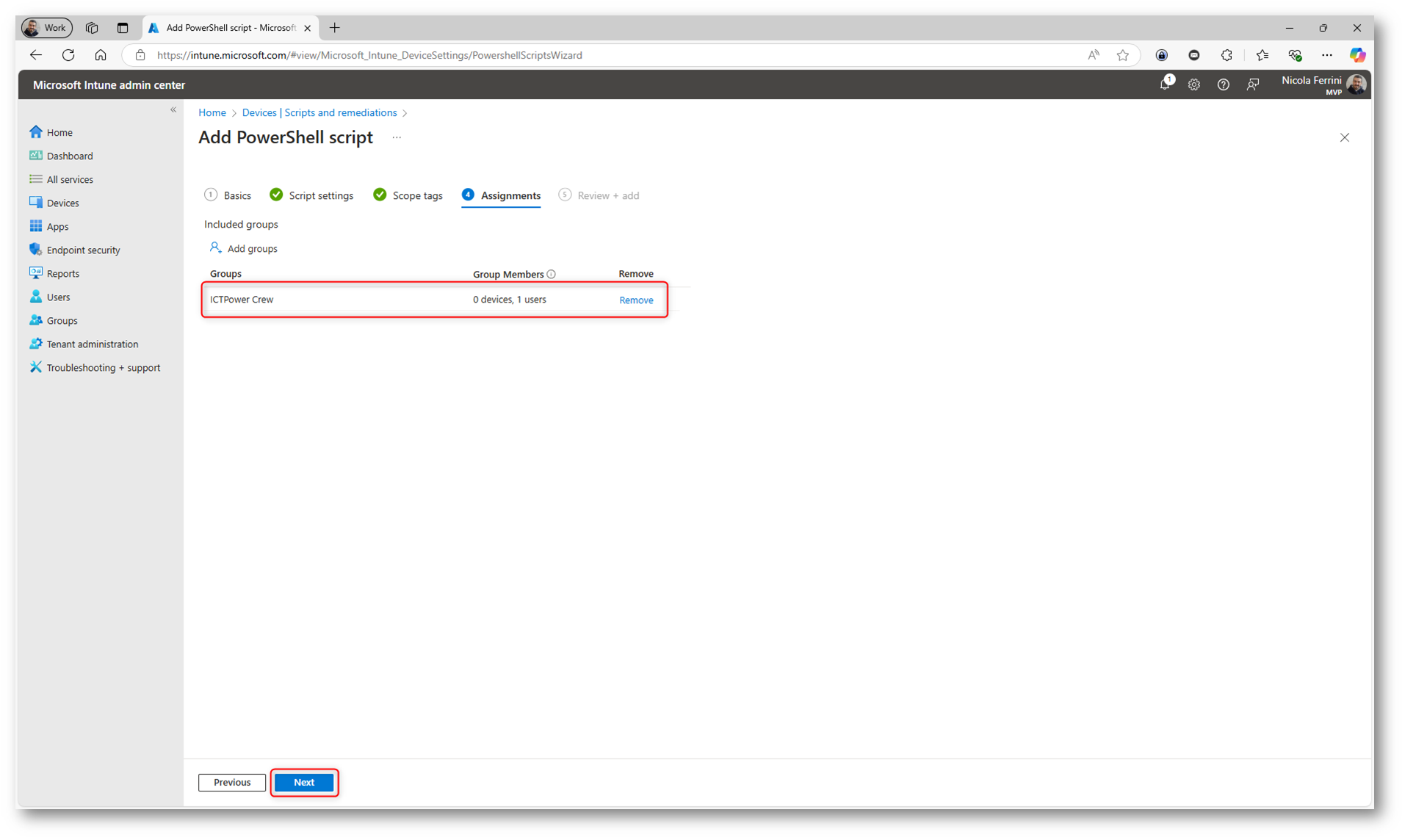
Task: Go to the Script settings step
Action: coord(311,195)
